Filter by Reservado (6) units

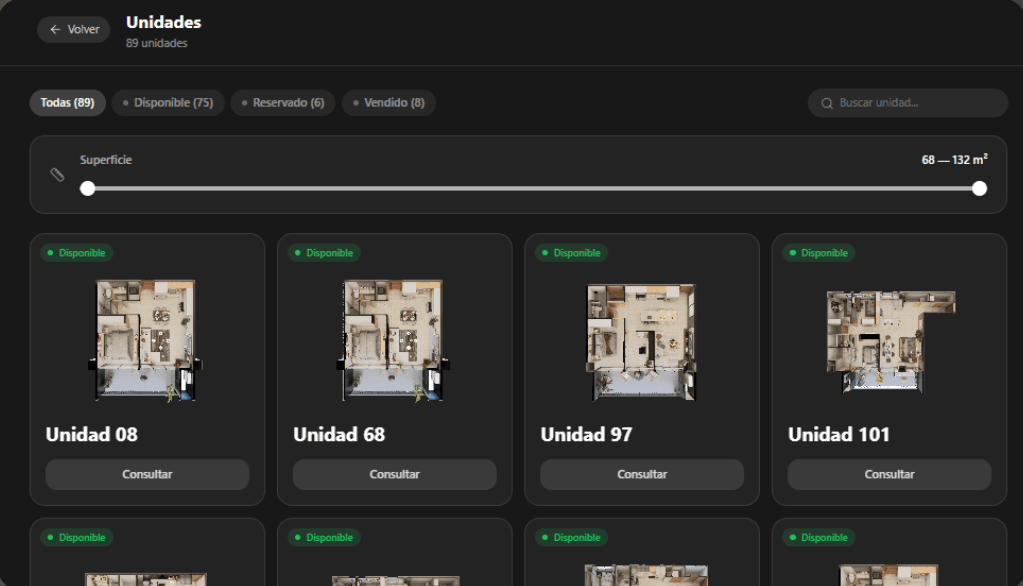282,102
